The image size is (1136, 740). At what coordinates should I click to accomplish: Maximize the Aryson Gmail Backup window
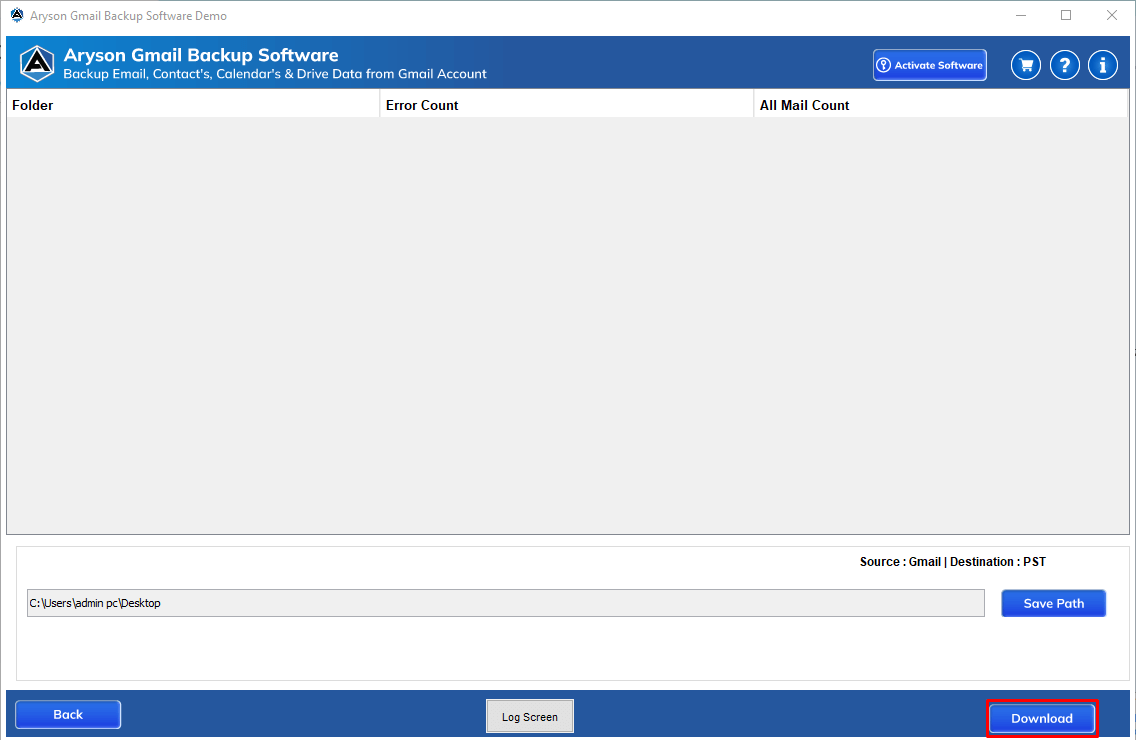point(1066,15)
